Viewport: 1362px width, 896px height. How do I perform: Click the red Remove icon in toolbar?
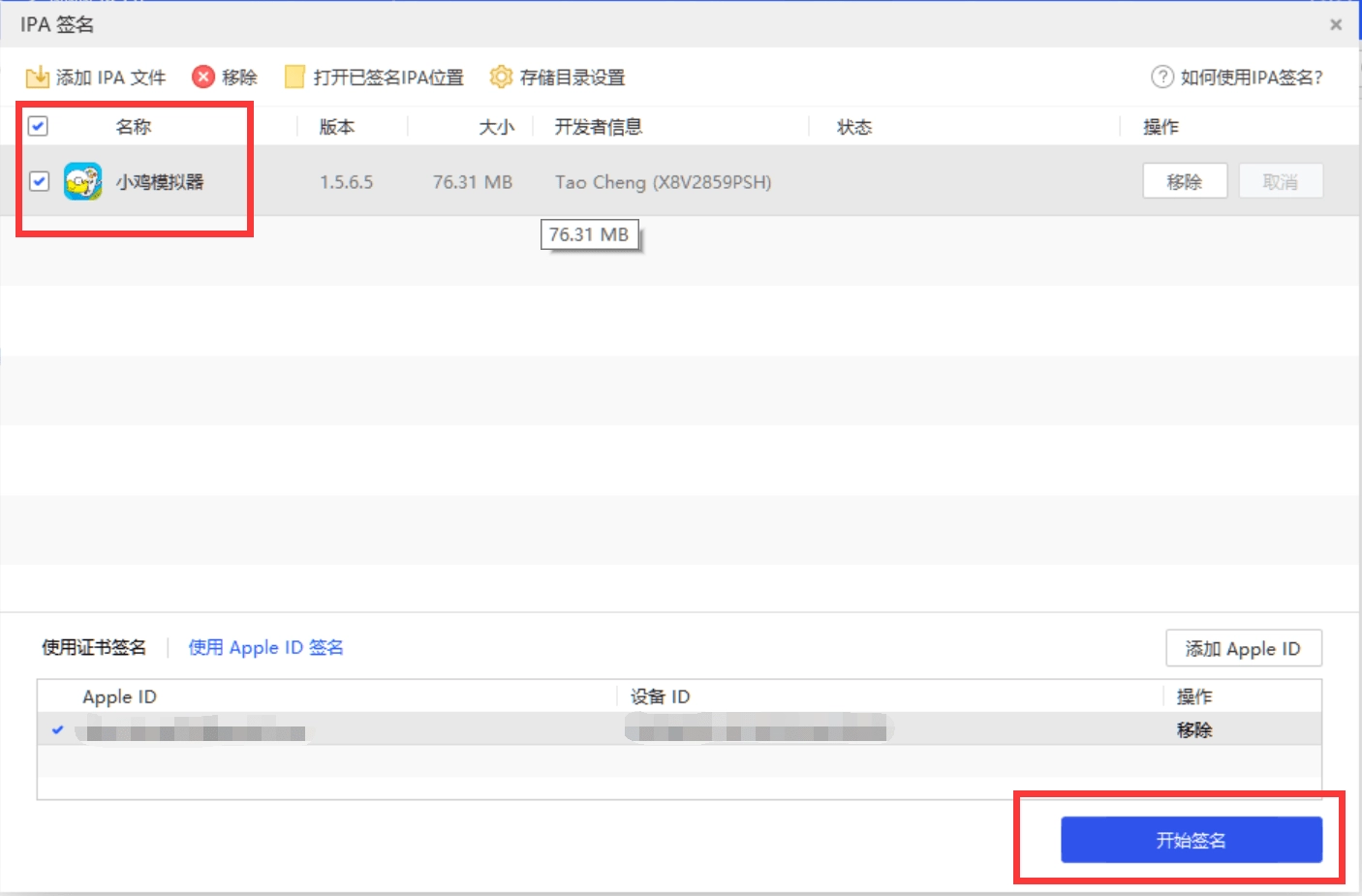point(202,77)
